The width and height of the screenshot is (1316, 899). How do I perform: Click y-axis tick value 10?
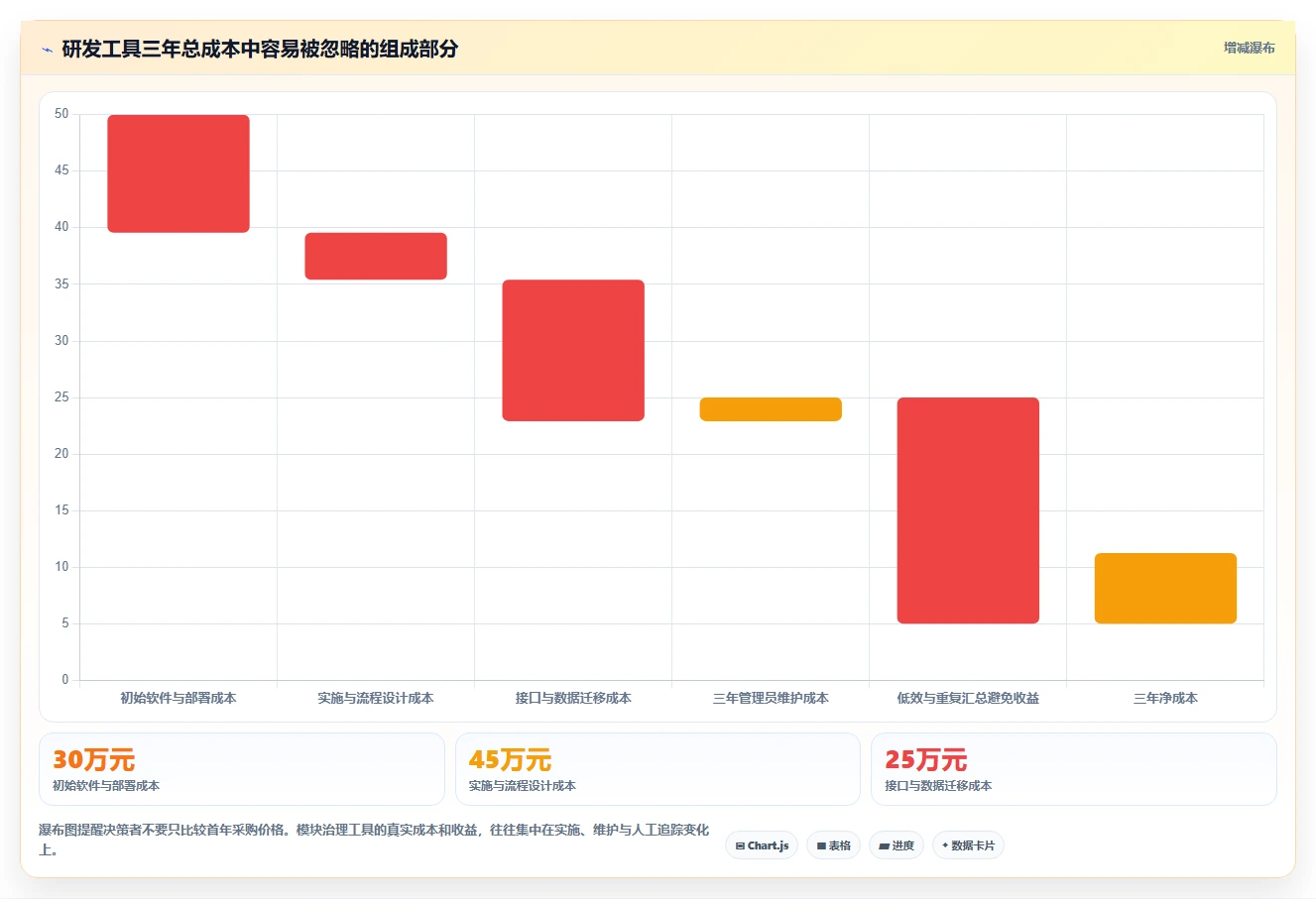coord(61,567)
